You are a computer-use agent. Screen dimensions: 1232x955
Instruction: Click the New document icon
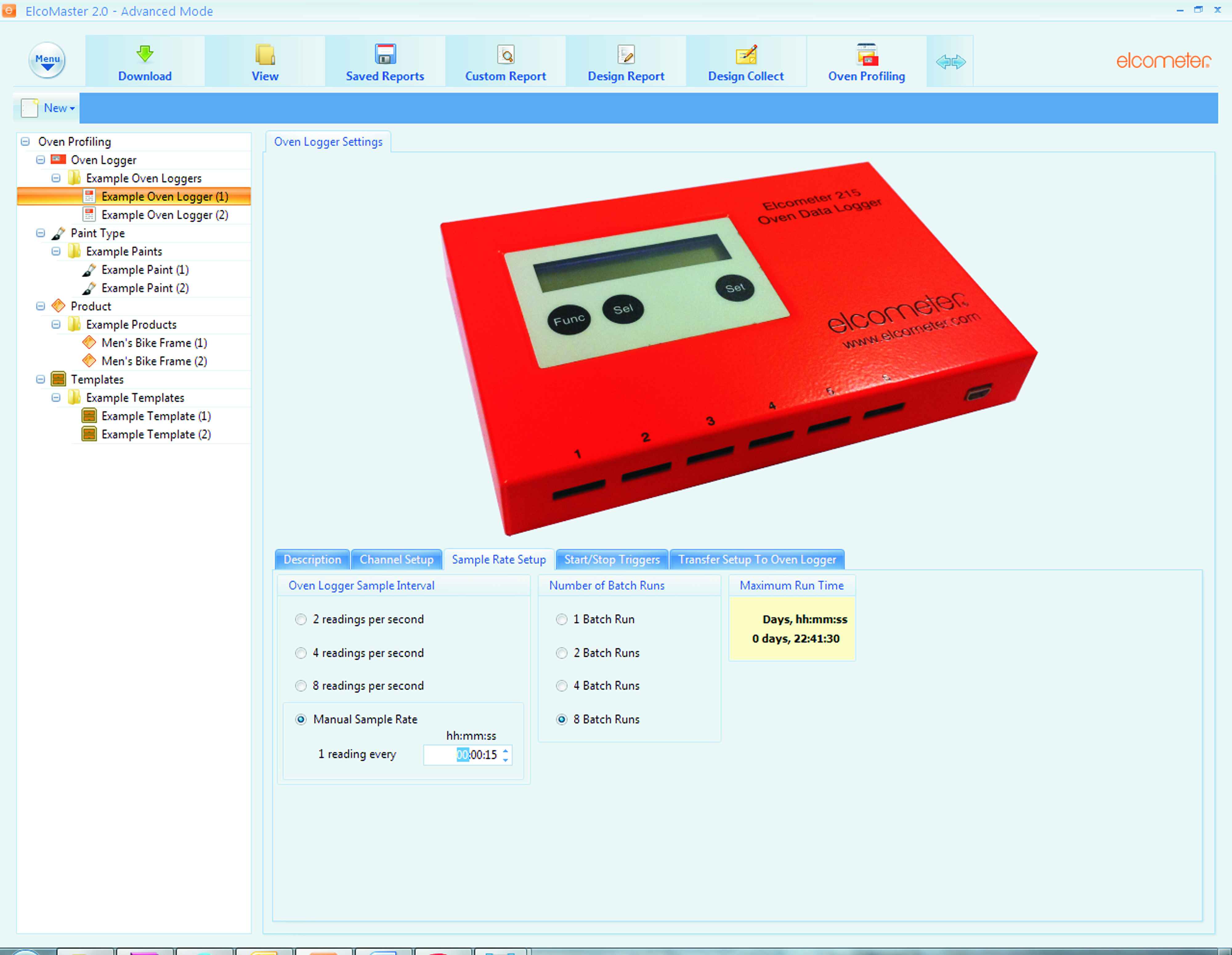click(29, 108)
